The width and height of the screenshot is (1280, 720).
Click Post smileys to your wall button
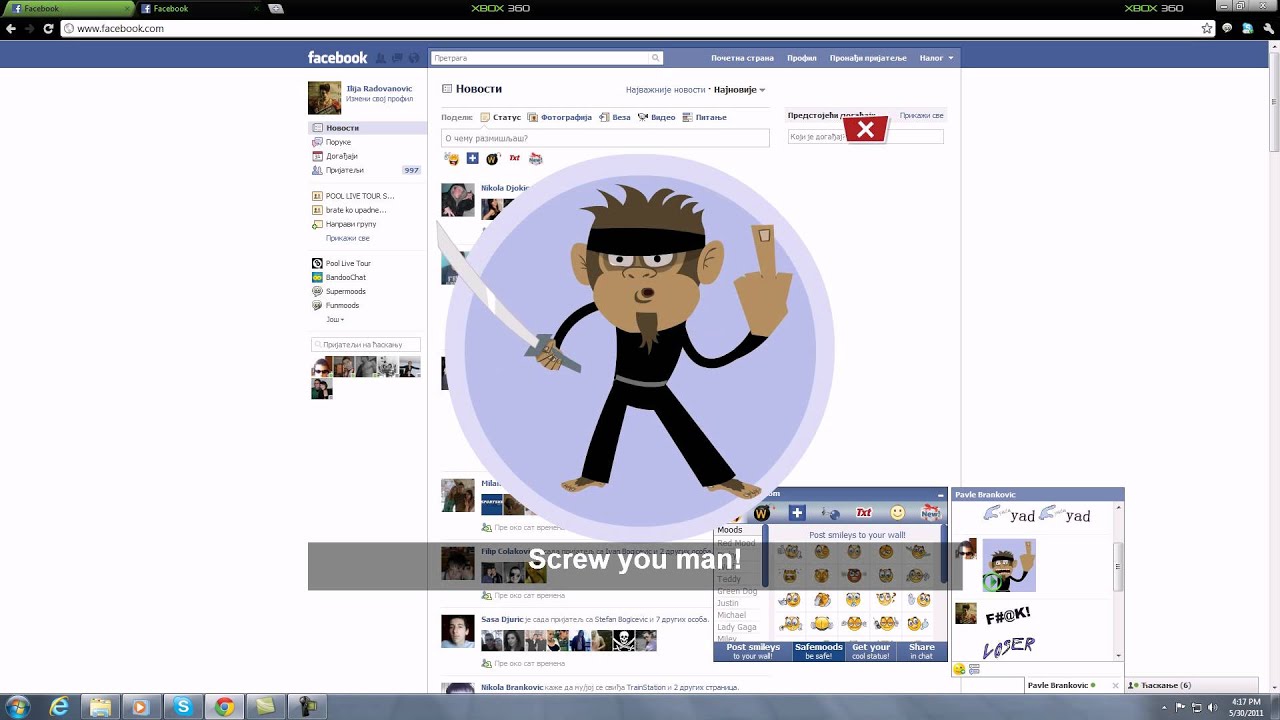(753, 651)
